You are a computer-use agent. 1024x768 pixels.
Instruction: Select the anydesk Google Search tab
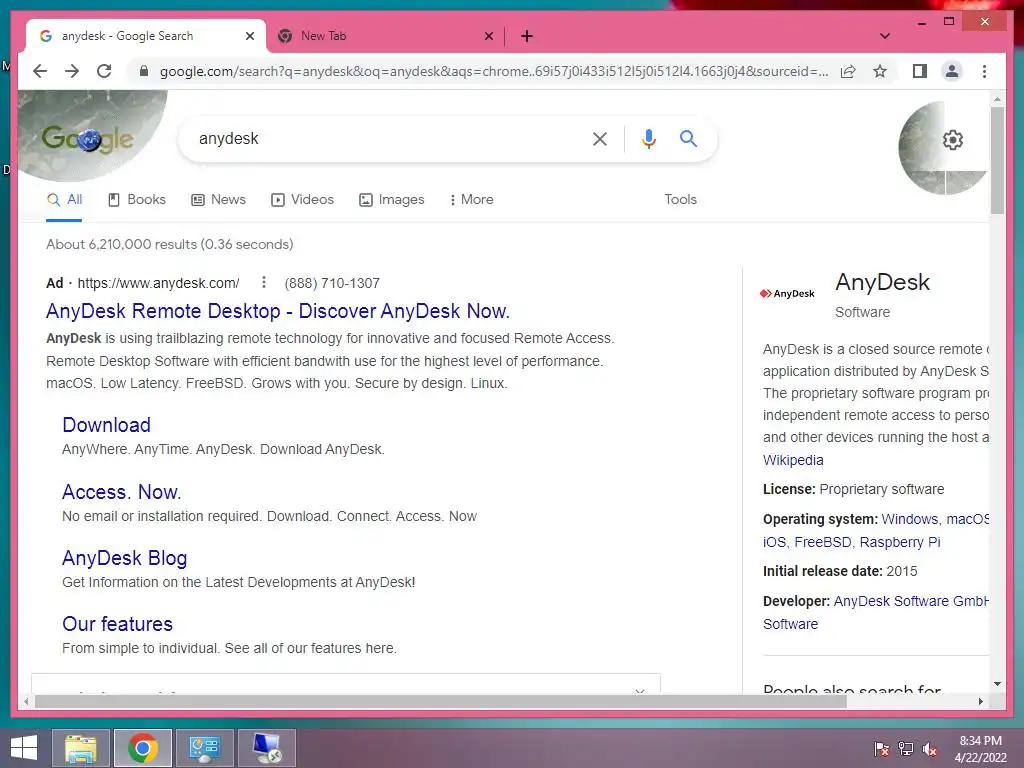[x=146, y=36]
